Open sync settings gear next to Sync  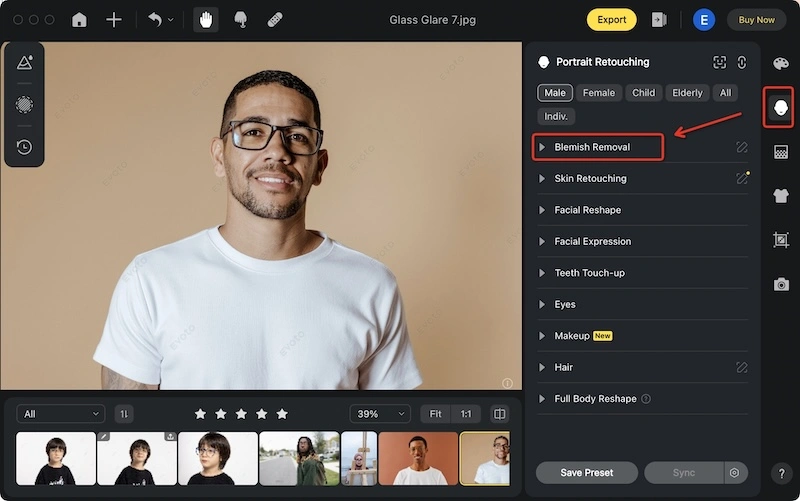tap(735, 473)
